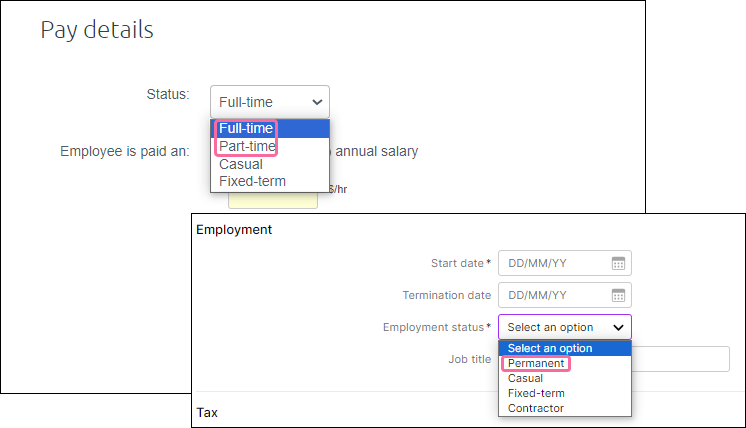
Task: Open the Start date calendar picker
Action: (618, 263)
